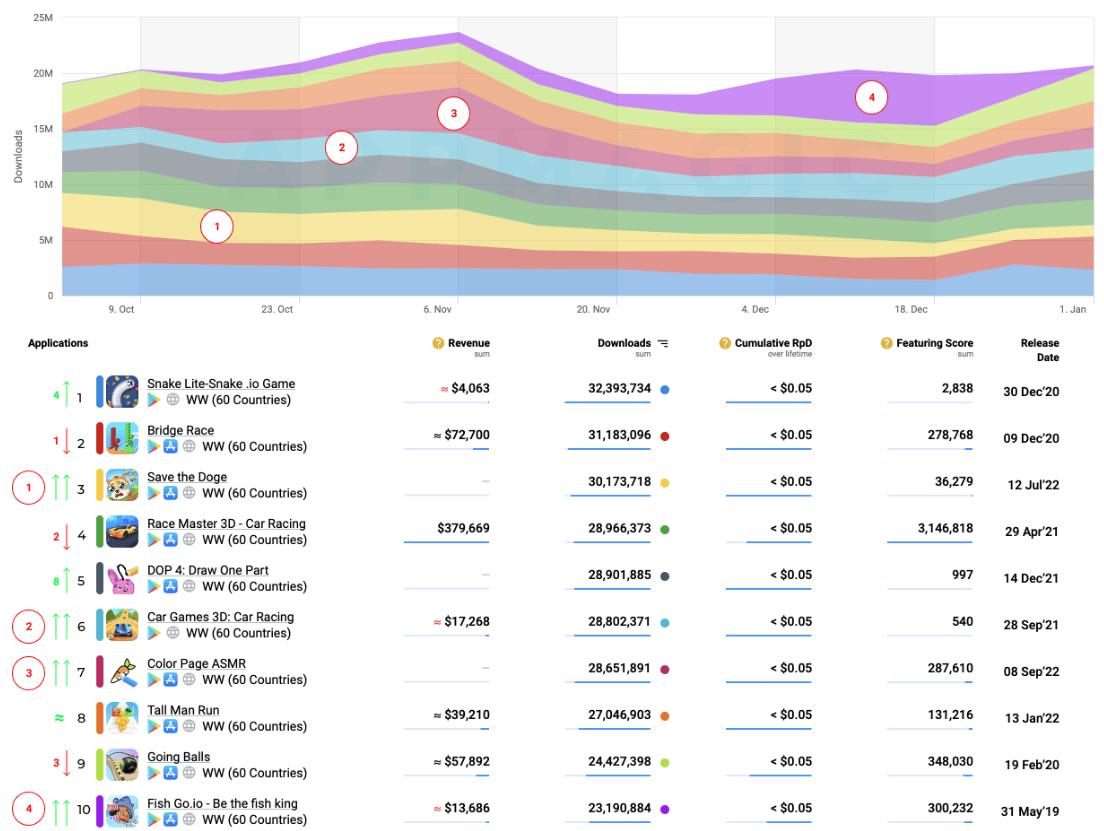Click the purple dot for Fish Go.io downloads
The image size is (1104, 831).
pyautogui.click(x=665, y=809)
